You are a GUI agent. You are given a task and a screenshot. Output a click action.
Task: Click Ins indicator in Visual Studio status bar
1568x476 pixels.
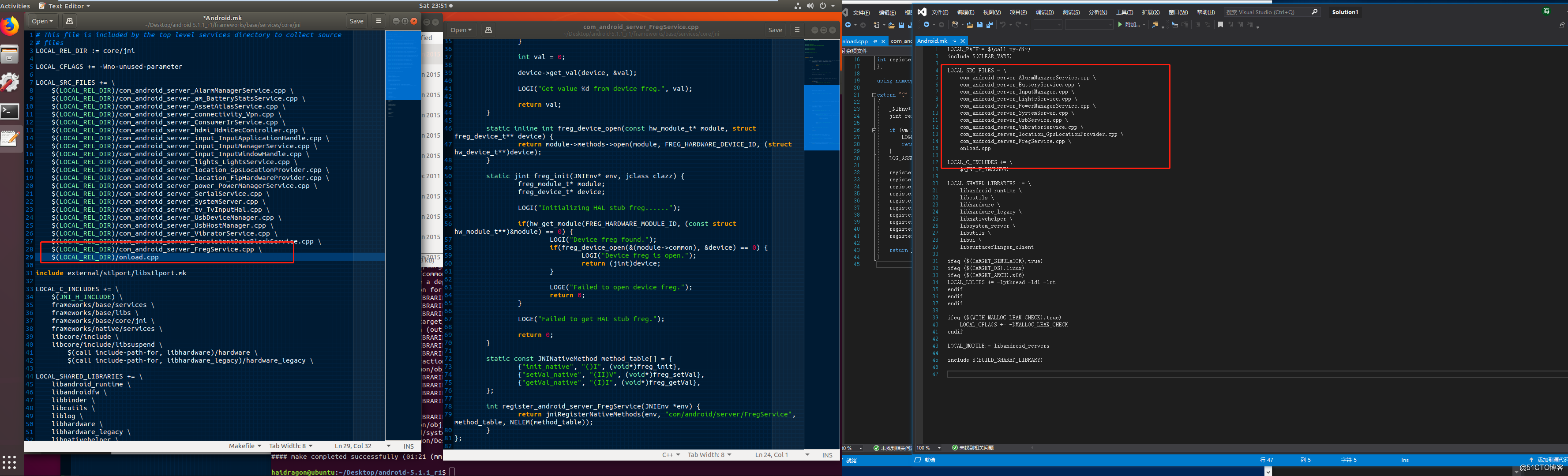click(x=1404, y=460)
